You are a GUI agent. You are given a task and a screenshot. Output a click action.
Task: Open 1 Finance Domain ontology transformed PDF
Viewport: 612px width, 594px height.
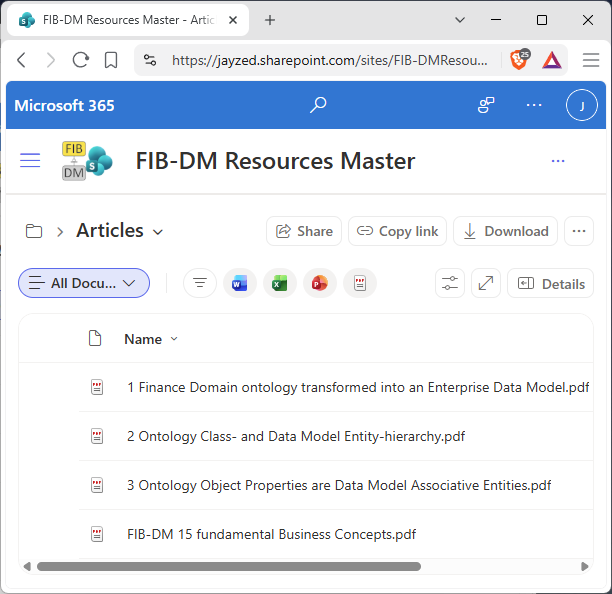[358, 387]
